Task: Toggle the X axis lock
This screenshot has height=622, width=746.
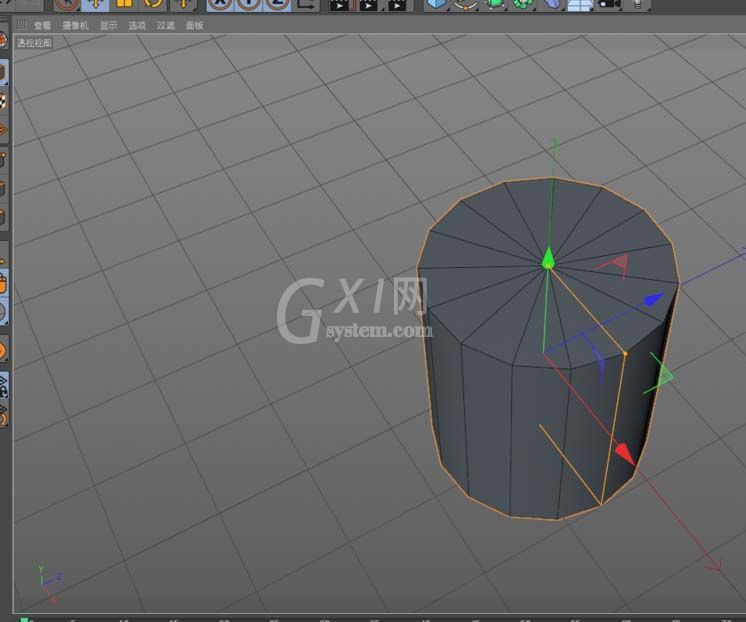Action: coord(220,4)
